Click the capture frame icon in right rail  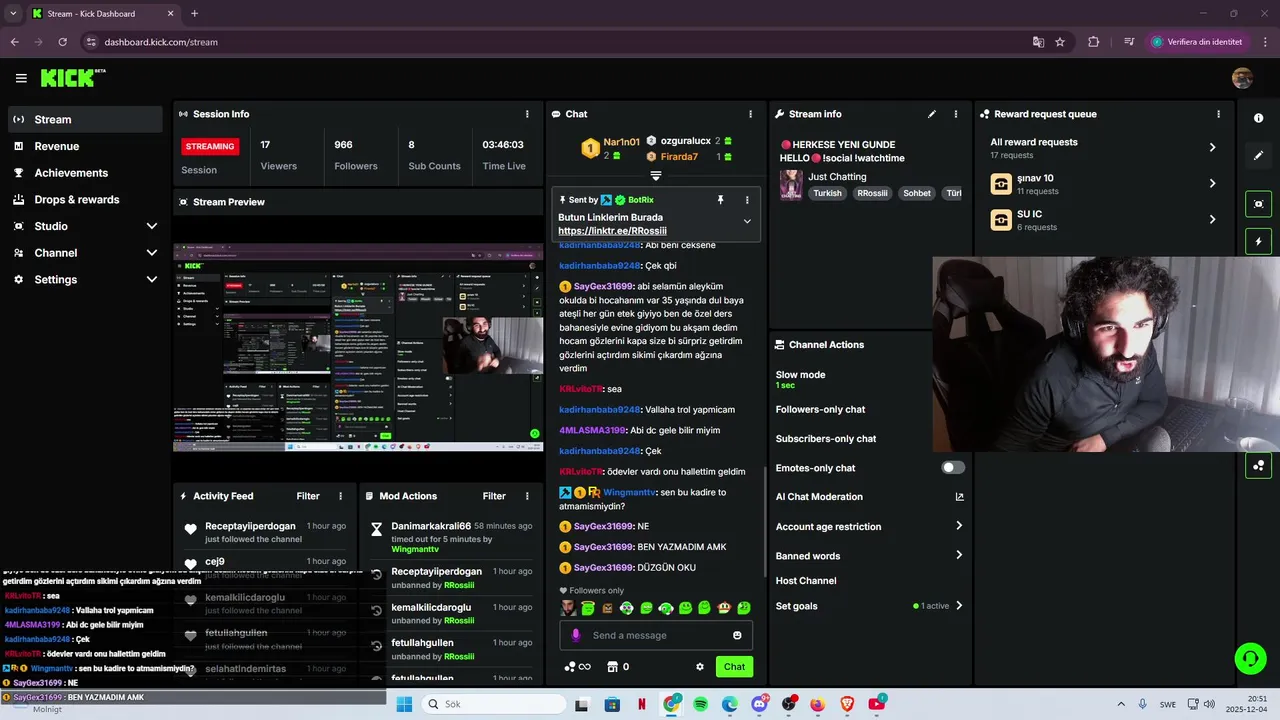click(x=1258, y=204)
